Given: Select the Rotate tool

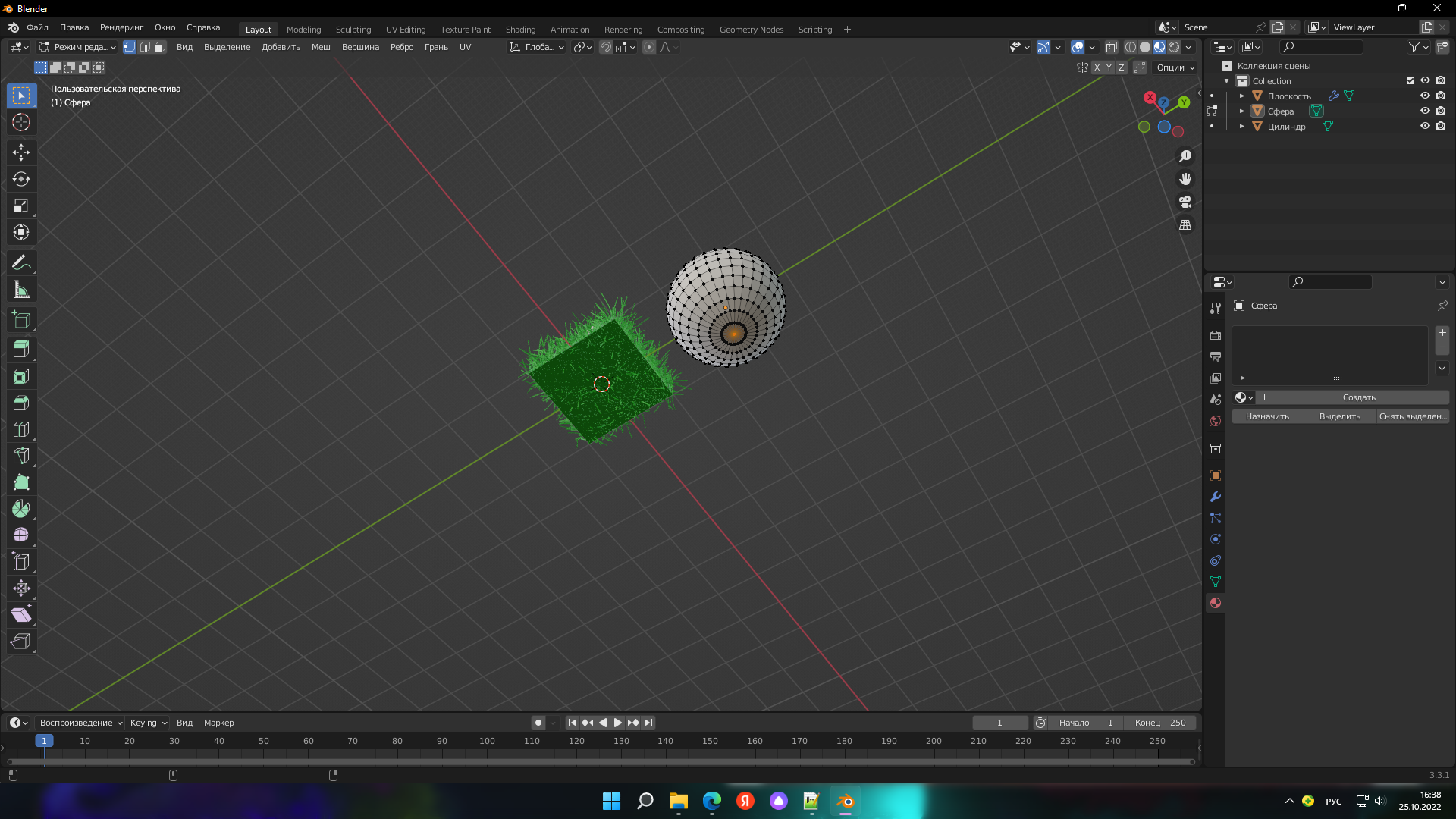Looking at the screenshot, I should click(21, 179).
